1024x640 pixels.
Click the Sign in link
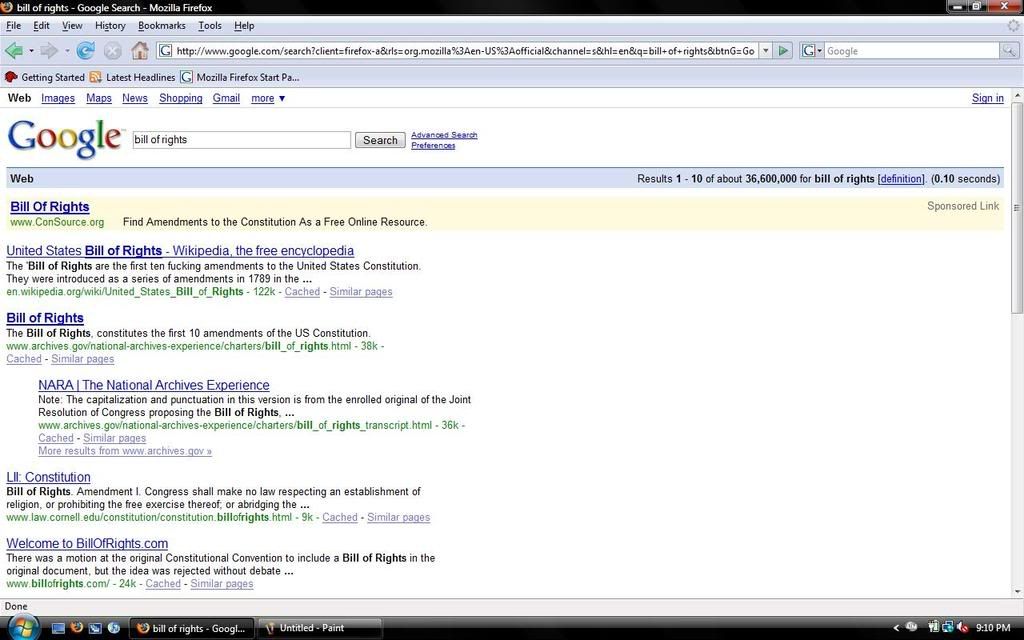[987, 98]
